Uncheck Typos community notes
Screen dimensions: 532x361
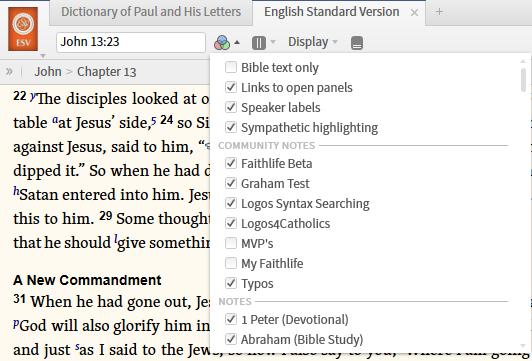(231, 283)
